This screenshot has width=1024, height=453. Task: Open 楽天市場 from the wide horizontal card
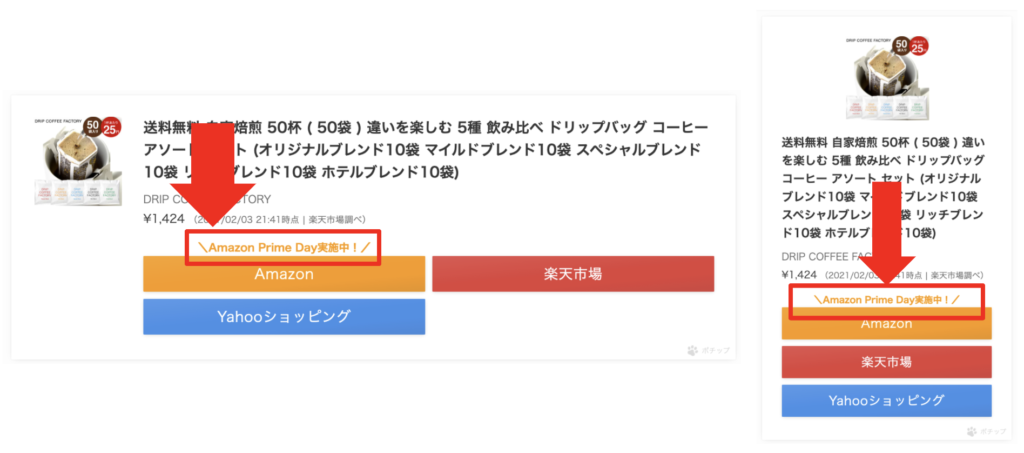click(573, 274)
